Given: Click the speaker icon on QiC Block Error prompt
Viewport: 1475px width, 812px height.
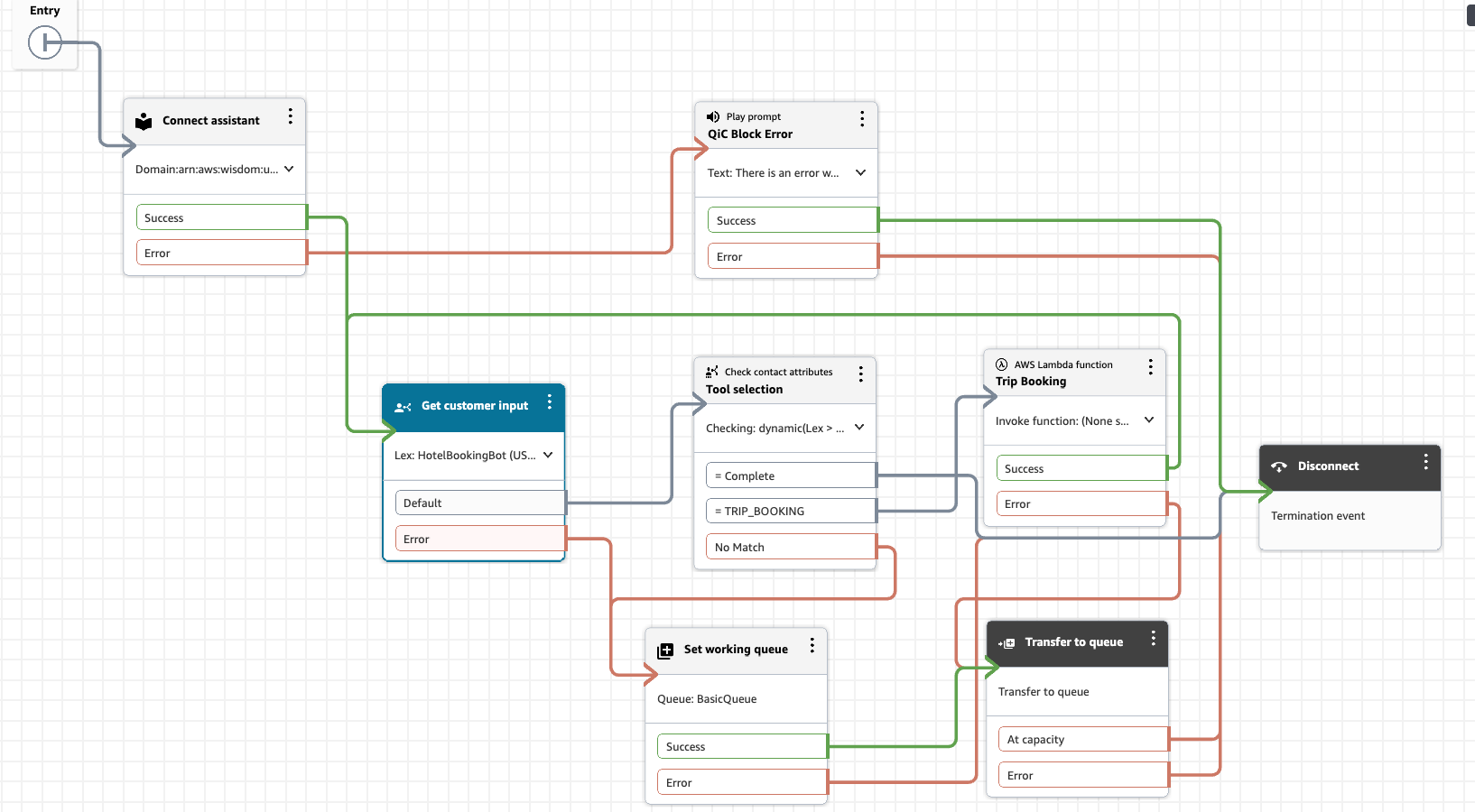Looking at the screenshot, I should 712,116.
